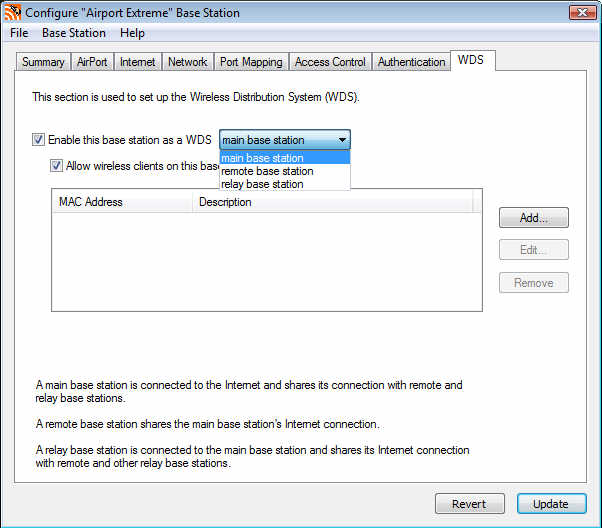Image resolution: width=602 pixels, height=528 pixels.
Task: Click the Update button
Action: 551,503
